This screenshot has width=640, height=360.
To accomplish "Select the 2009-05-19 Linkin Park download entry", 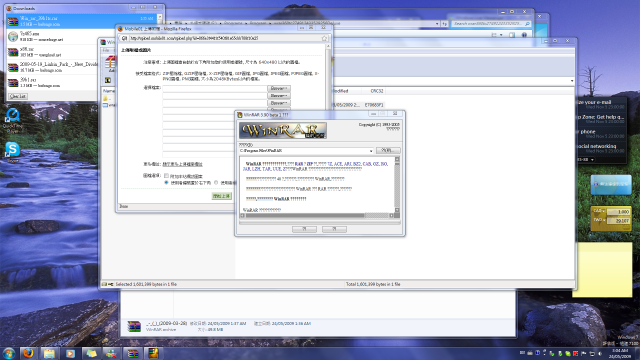I will point(52,67).
